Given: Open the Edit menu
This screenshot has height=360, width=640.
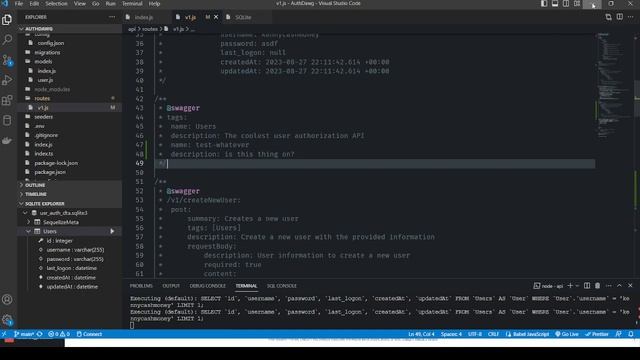Looking at the screenshot, I should tap(34, 4).
